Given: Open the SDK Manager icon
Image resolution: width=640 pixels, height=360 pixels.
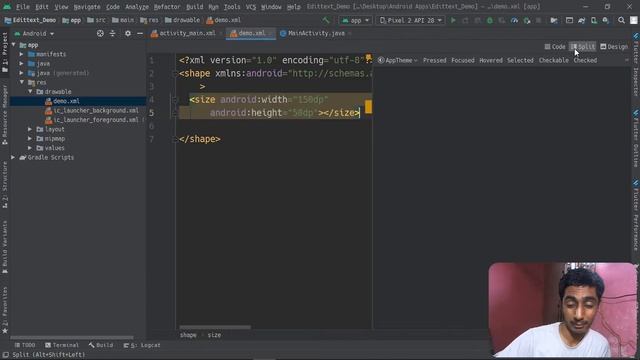Looking at the screenshot, I should click(606, 20).
